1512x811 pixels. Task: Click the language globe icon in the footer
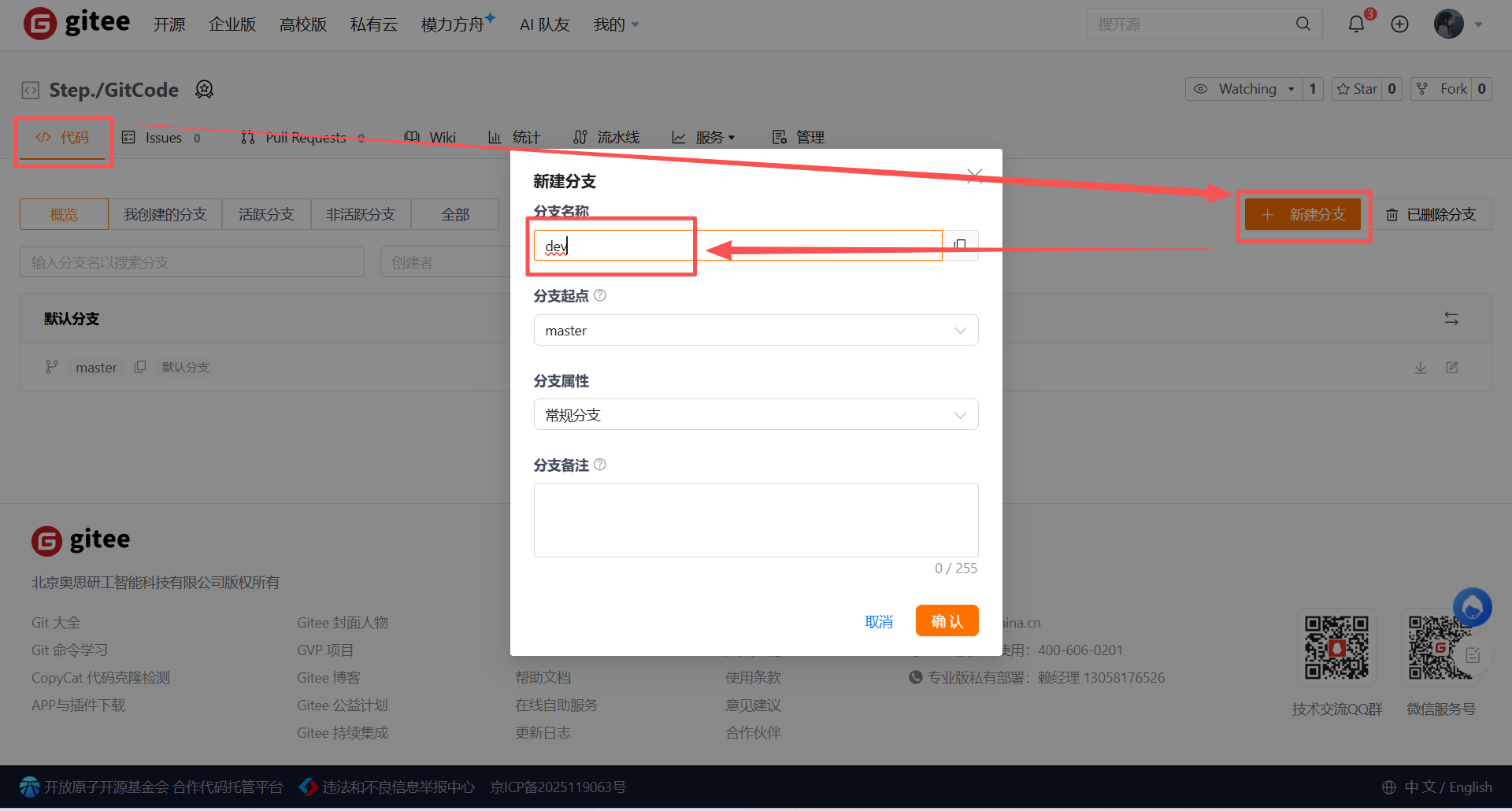(x=1389, y=787)
